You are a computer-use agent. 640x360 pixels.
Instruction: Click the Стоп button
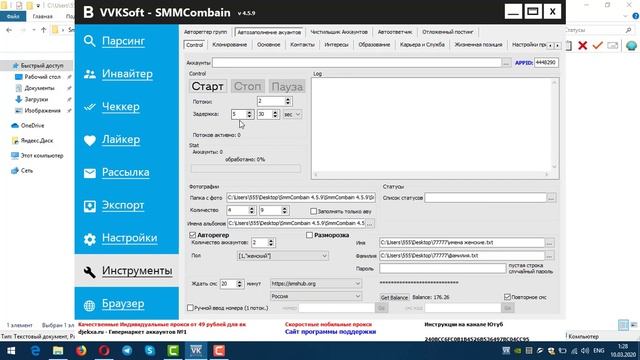[x=247, y=87]
